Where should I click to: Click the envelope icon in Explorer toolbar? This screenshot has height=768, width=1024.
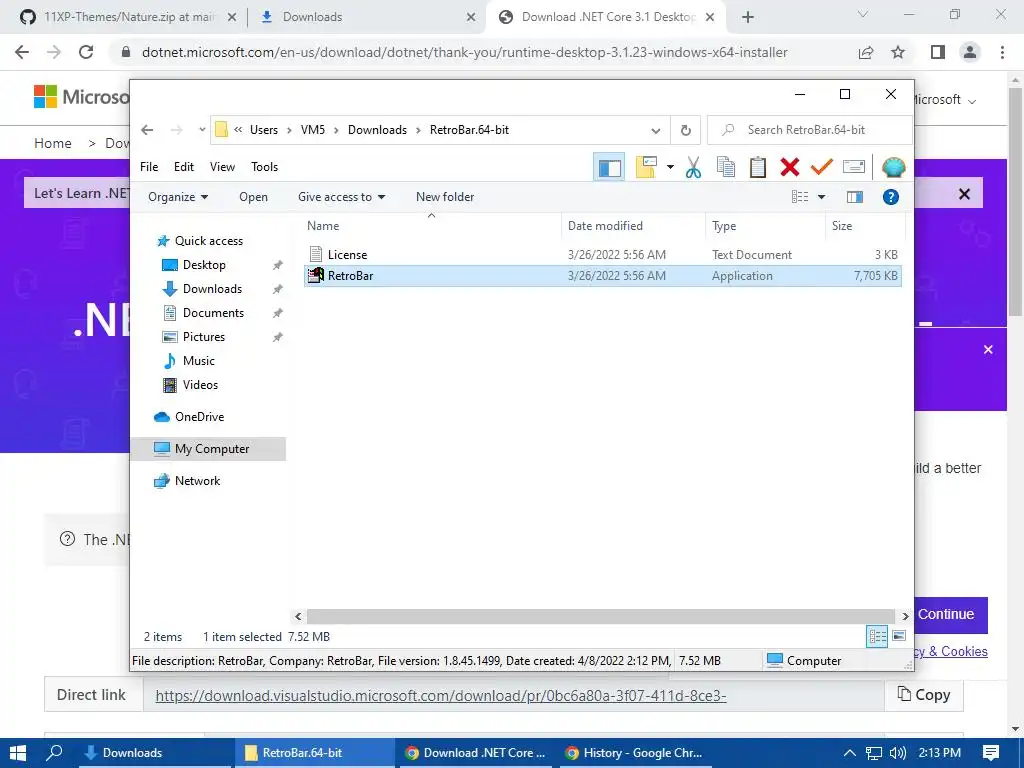click(x=854, y=167)
